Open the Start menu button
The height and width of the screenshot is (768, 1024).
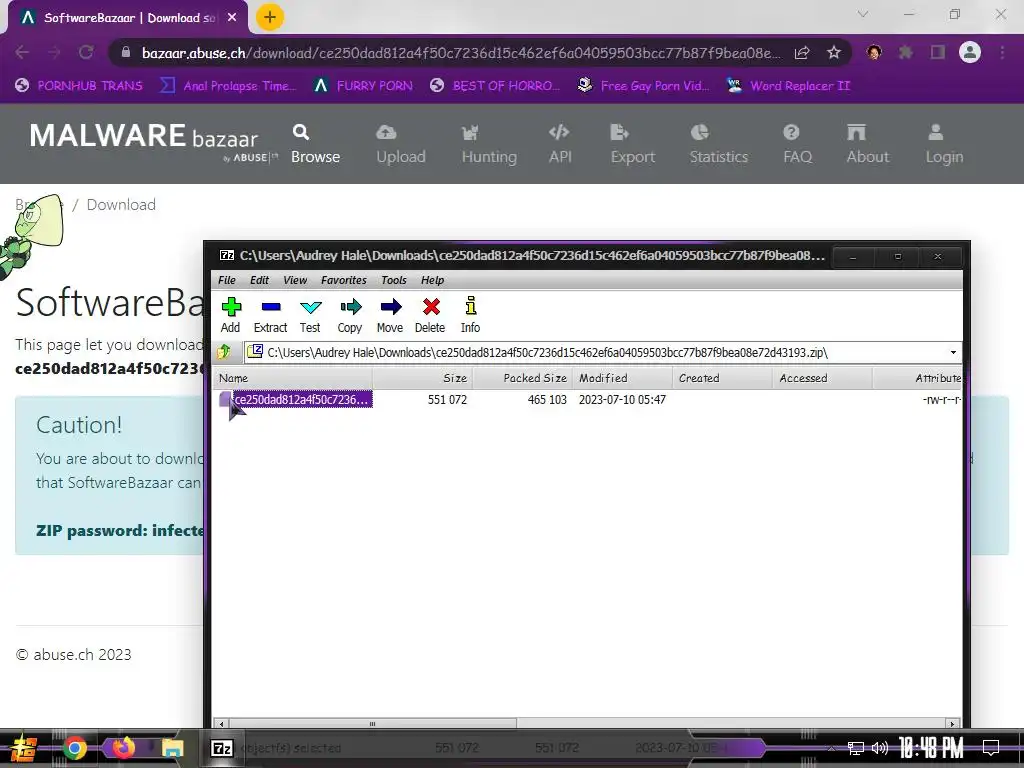point(24,748)
